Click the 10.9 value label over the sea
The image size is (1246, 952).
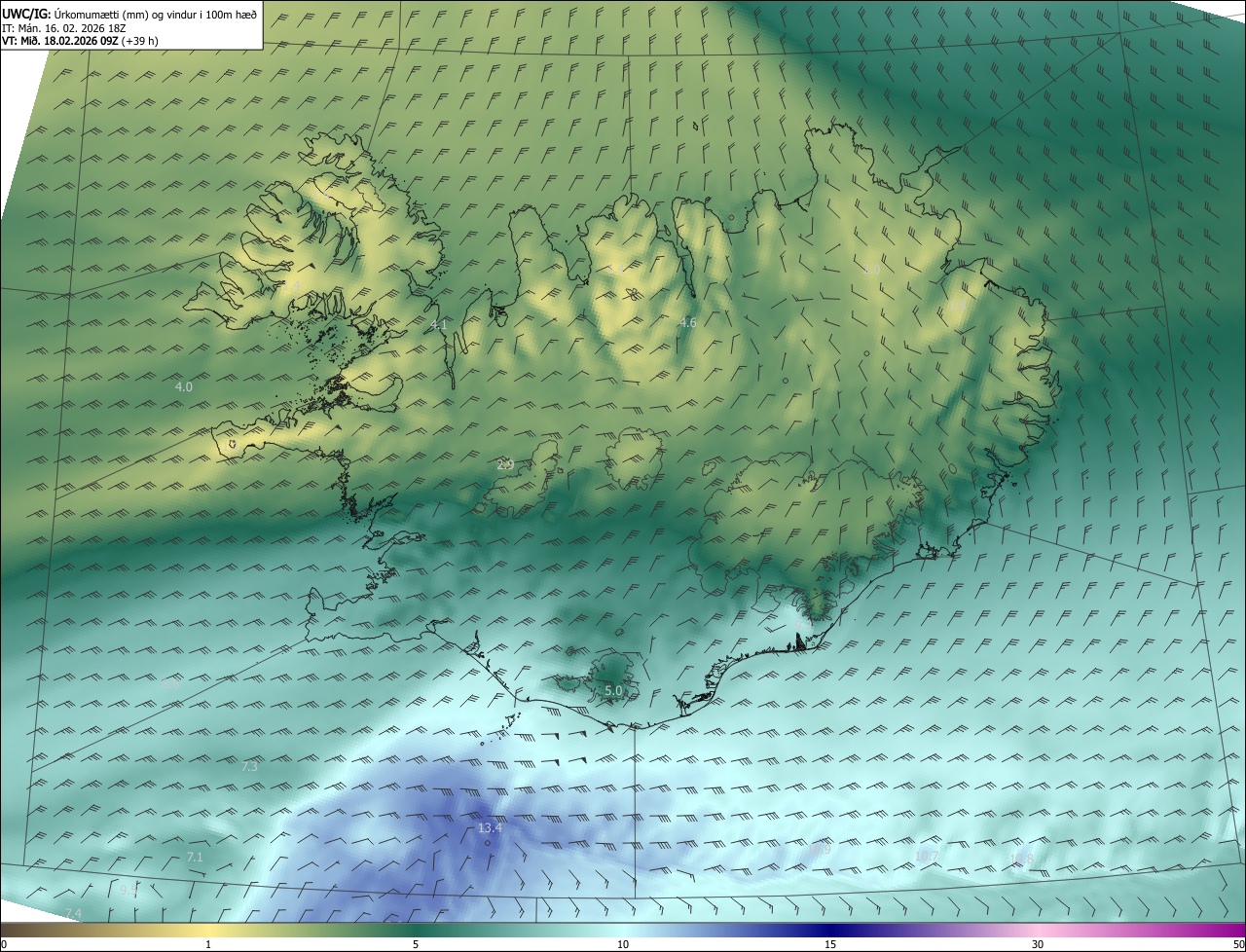(821, 850)
